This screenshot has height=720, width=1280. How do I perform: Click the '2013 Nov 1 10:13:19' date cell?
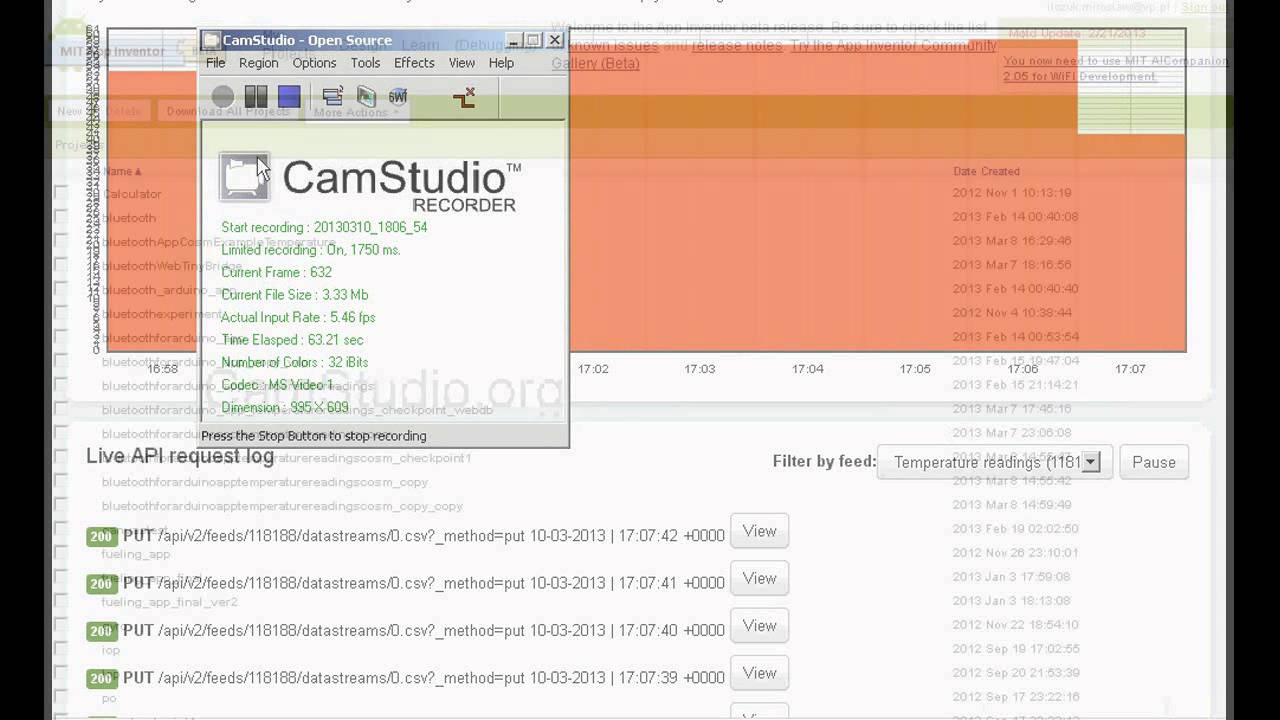coord(1012,193)
